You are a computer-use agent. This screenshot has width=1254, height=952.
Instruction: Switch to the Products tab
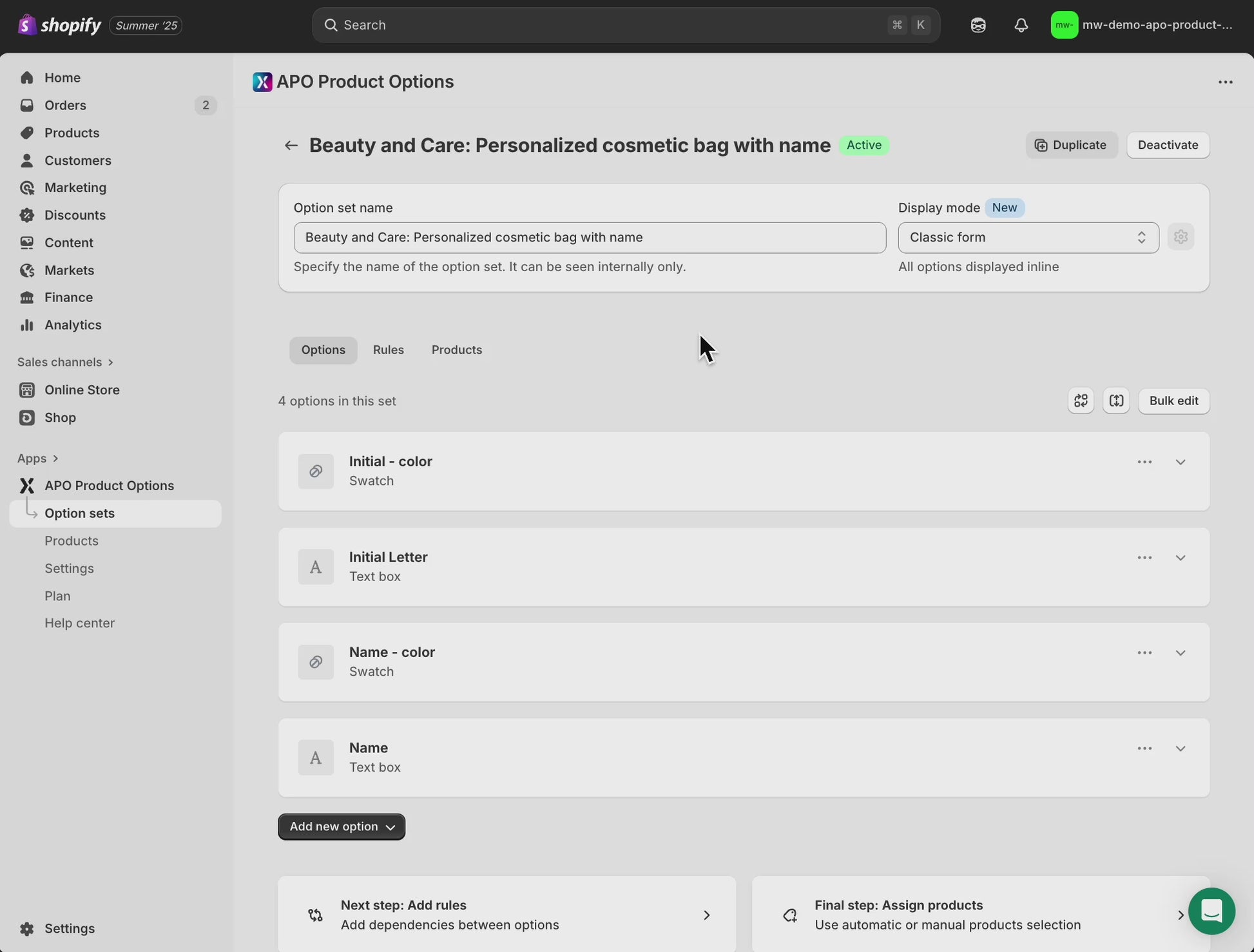[457, 350]
